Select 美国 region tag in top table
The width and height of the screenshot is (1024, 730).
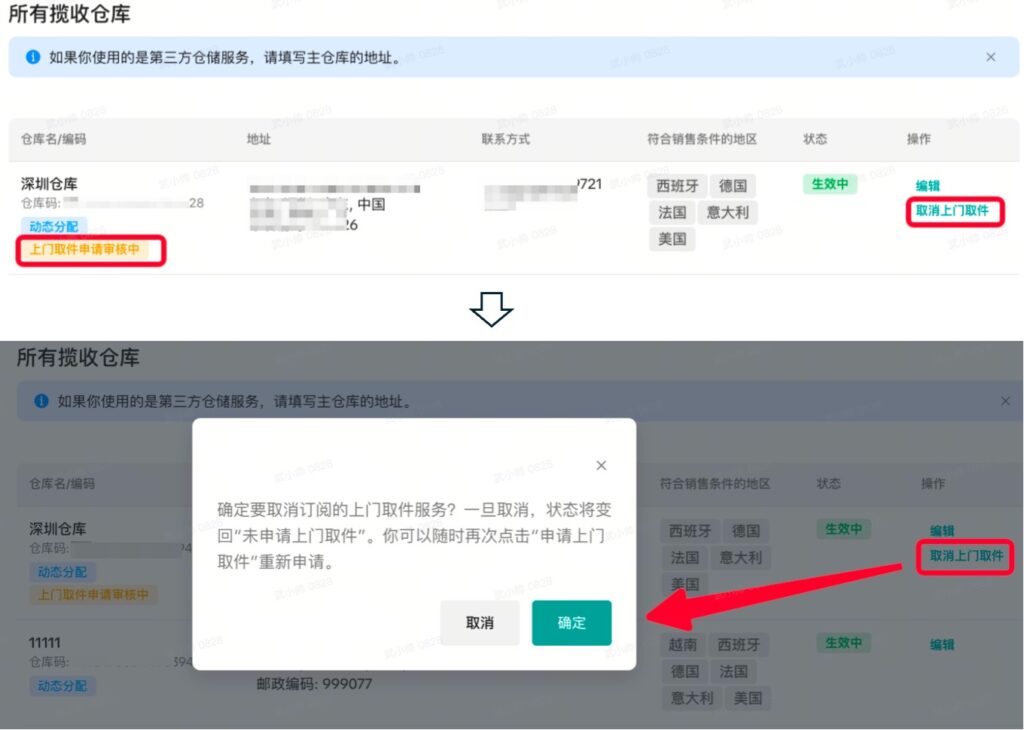pyautogui.click(x=672, y=239)
